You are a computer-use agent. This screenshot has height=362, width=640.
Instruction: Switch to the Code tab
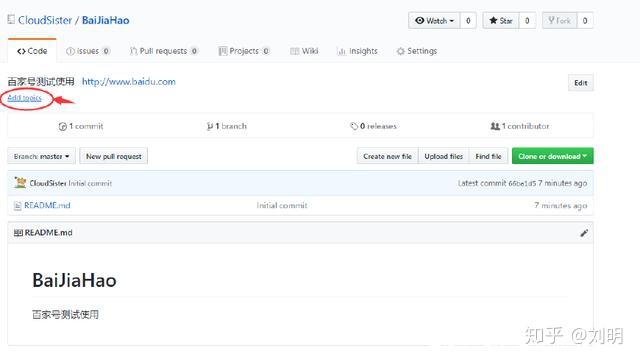(32, 51)
